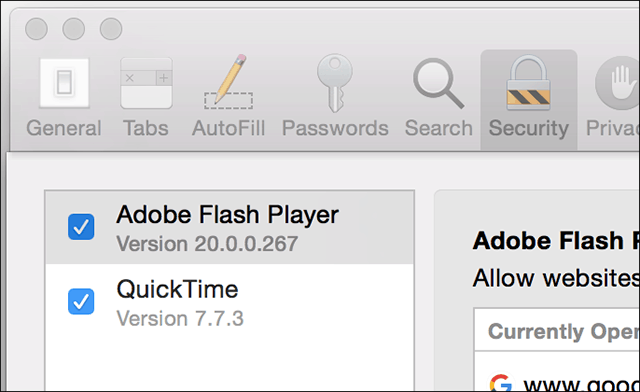Click the Version 20.0.0.267 text
This screenshot has width=640, height=392.
coord(207,244)
